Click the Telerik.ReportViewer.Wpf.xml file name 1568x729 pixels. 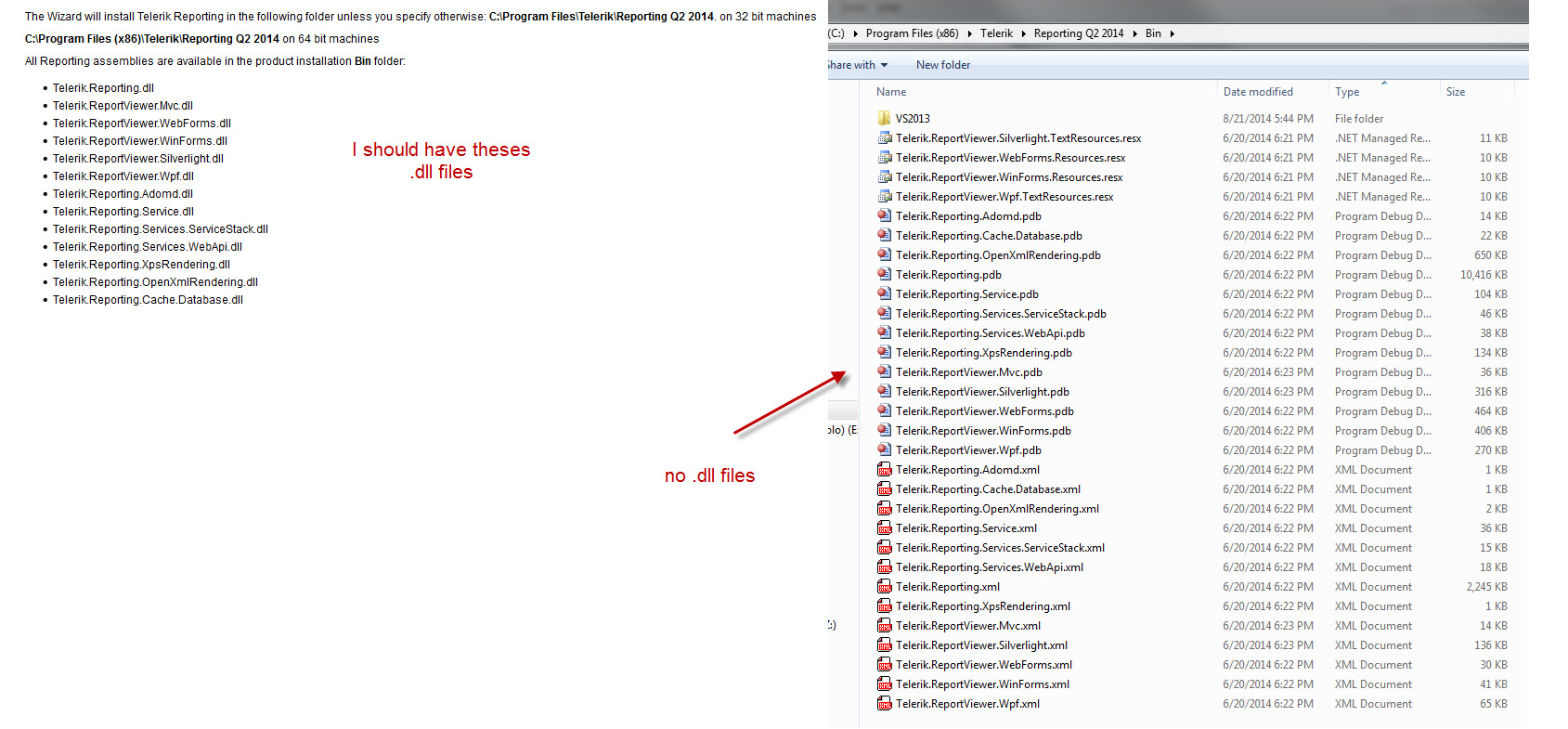point(967,704)
